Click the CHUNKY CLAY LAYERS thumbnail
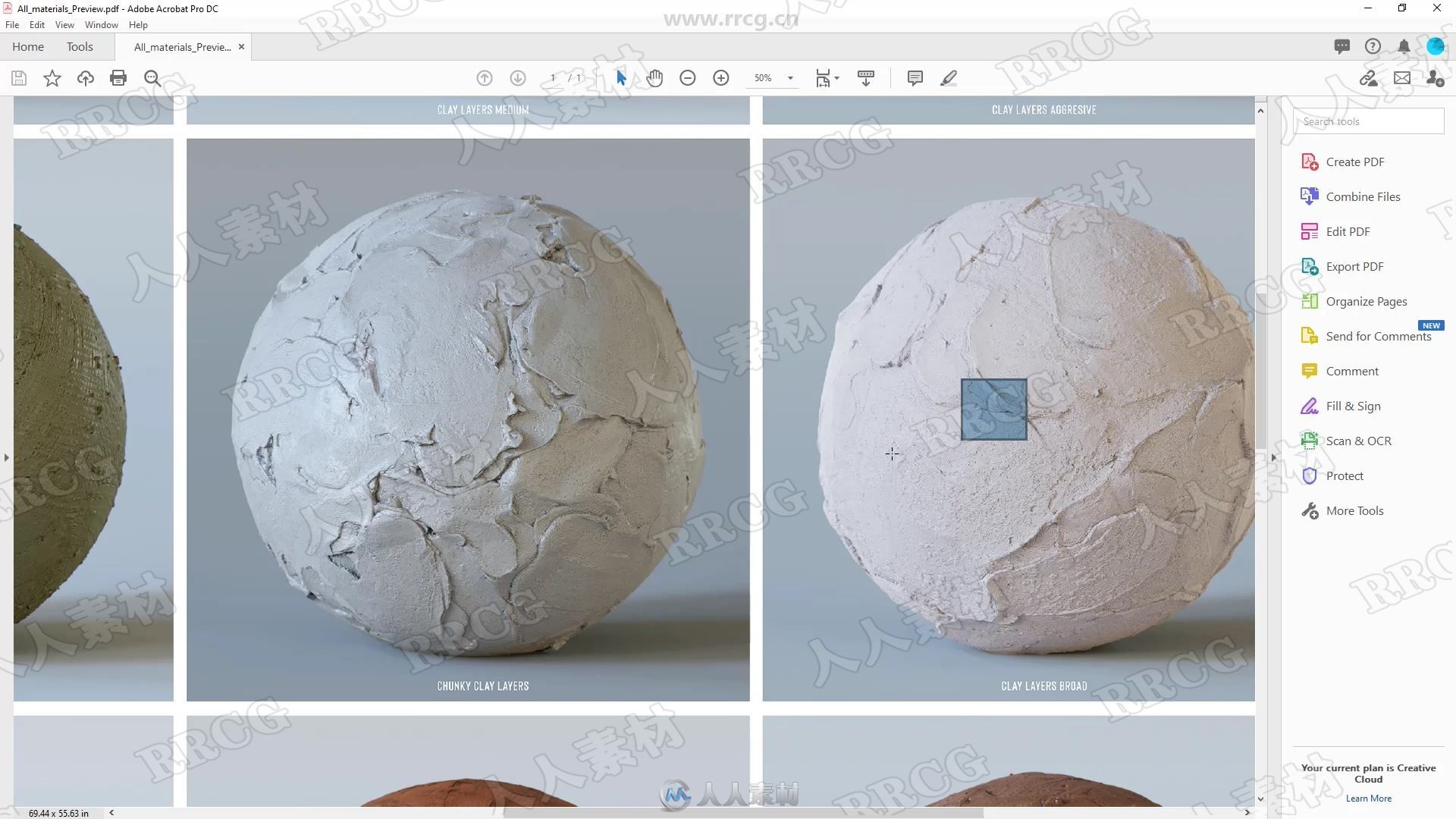Screen dimensions: 1456x819 pyautogui.click(x=467, y=419)
